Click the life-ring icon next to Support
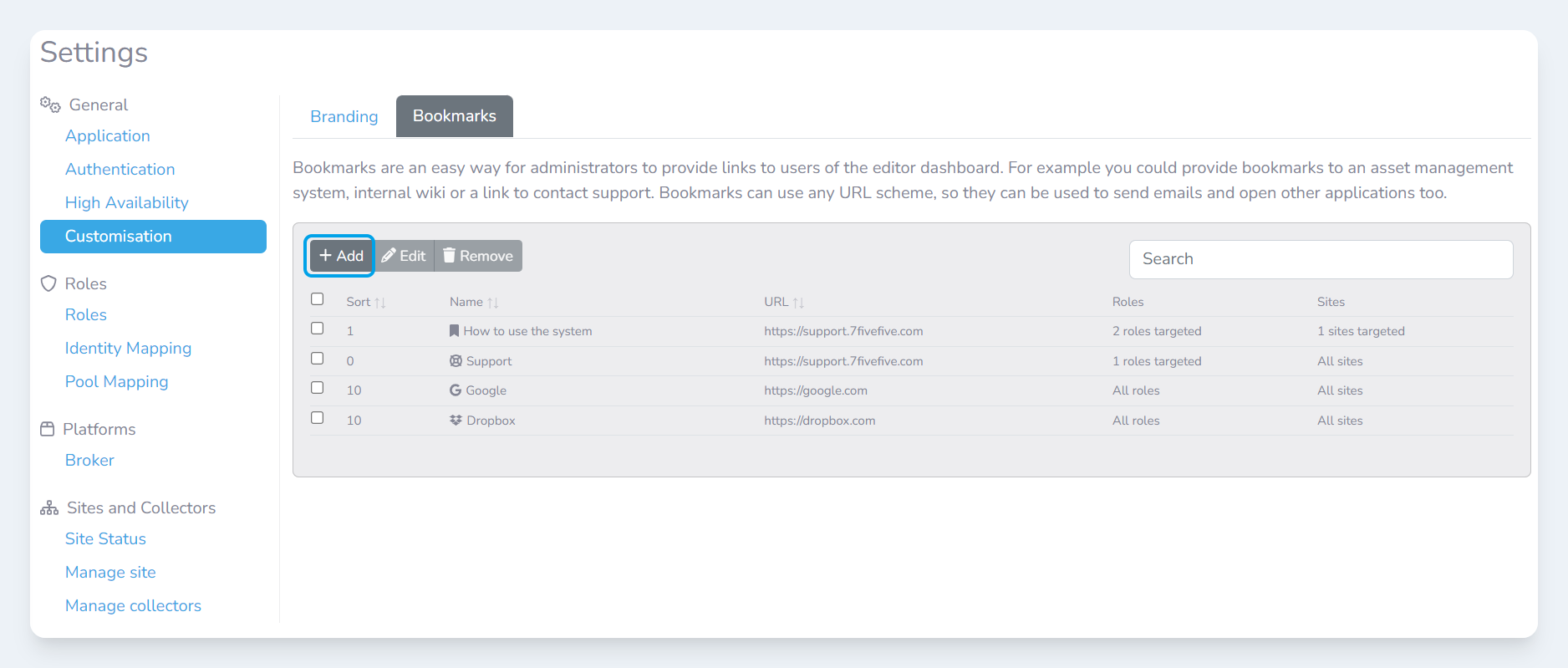The width and height of the screenshot is (1568, 668). 456,361
